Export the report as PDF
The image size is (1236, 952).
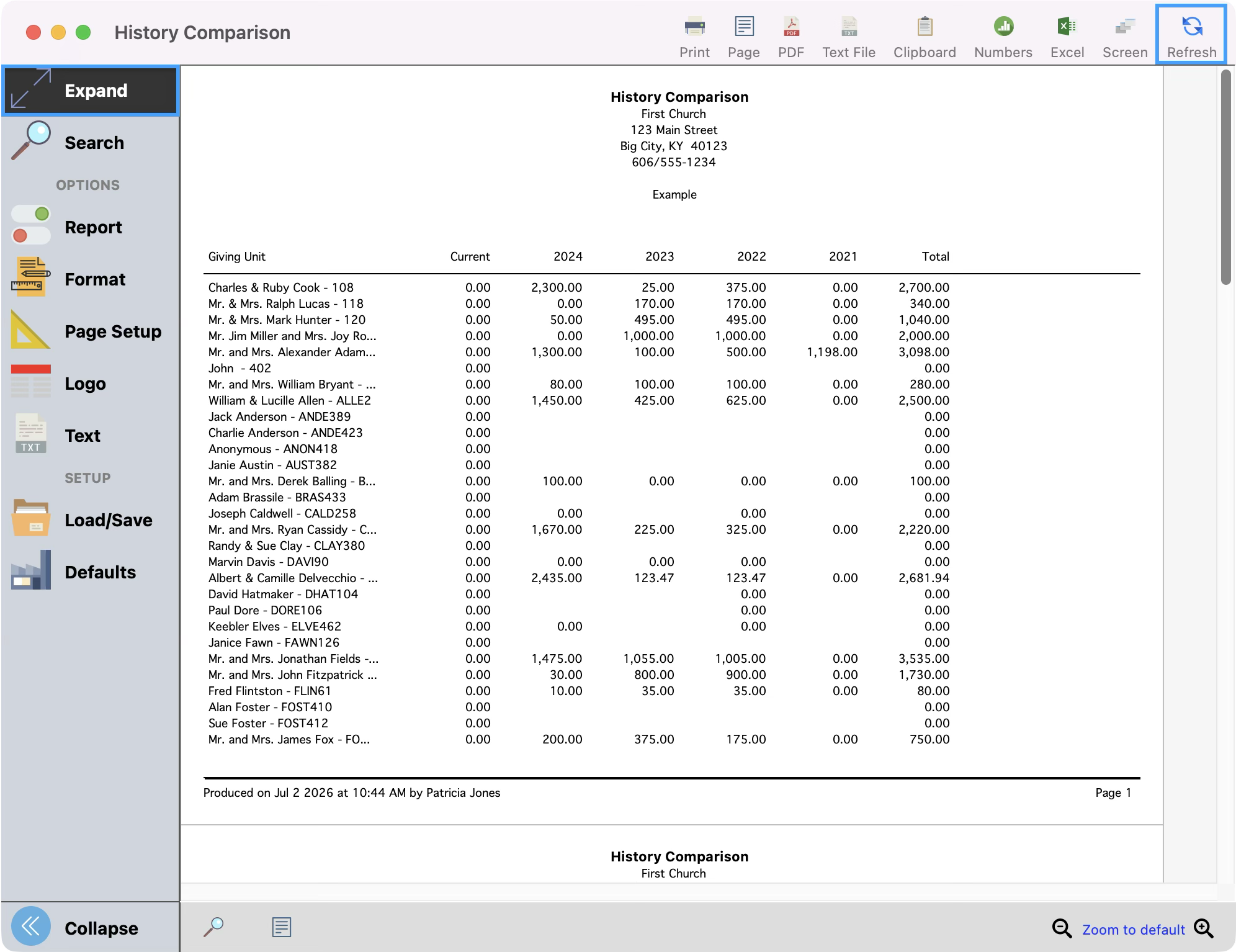pyautogui.click(x=791, y=37)
